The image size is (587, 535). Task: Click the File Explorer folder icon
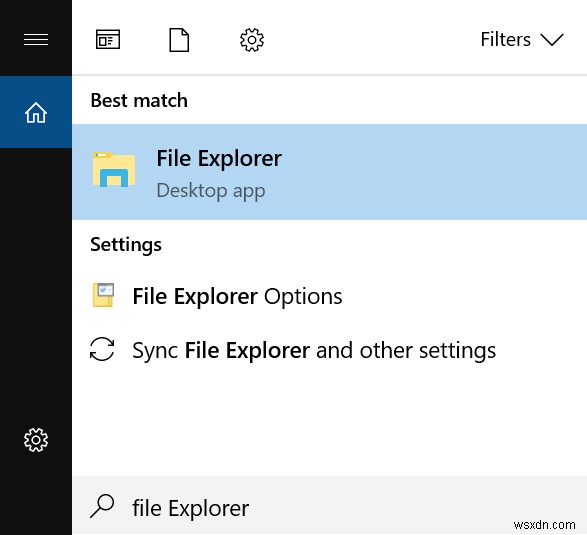tap(114, 170)
